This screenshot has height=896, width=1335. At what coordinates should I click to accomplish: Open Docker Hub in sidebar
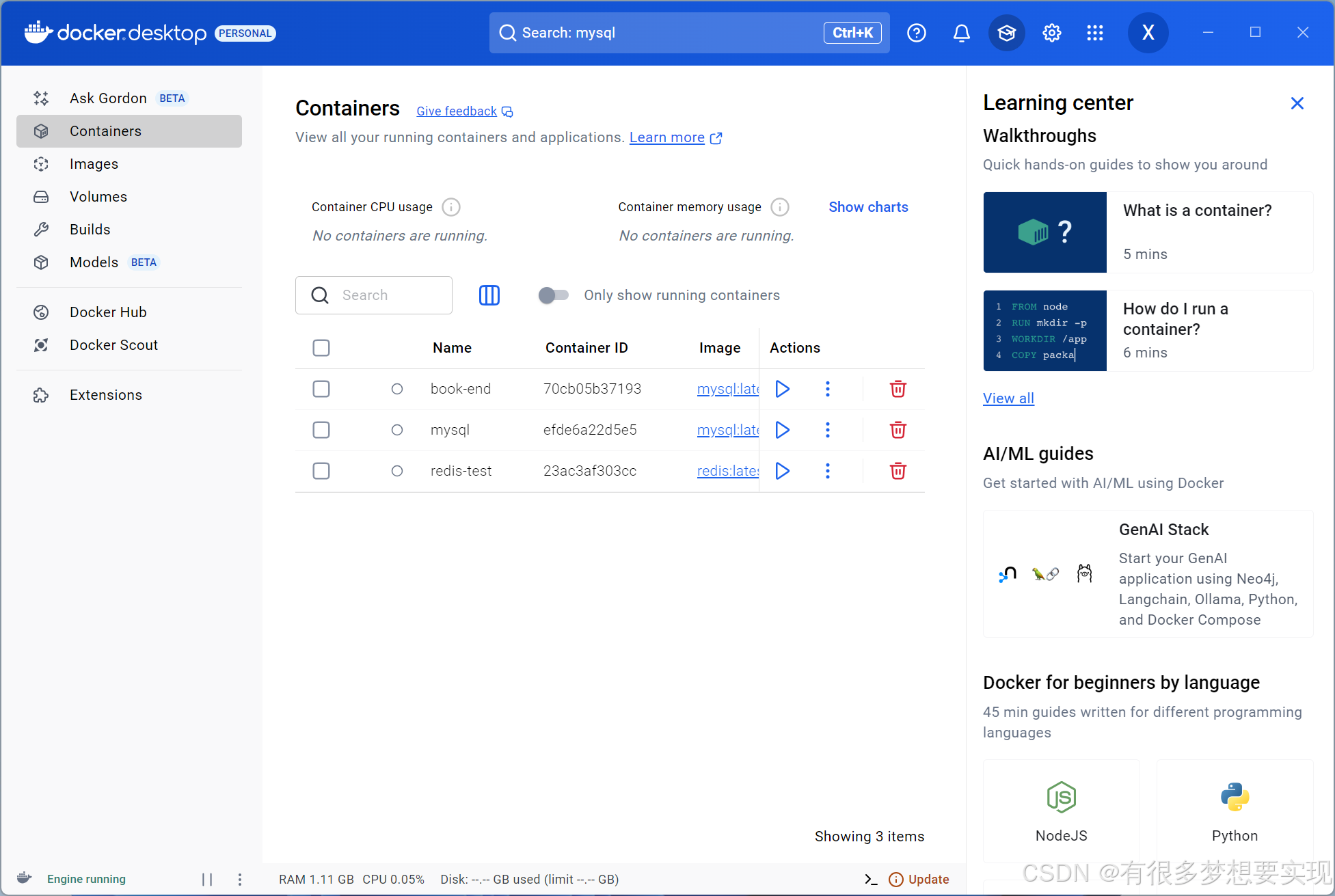point(129,312)
